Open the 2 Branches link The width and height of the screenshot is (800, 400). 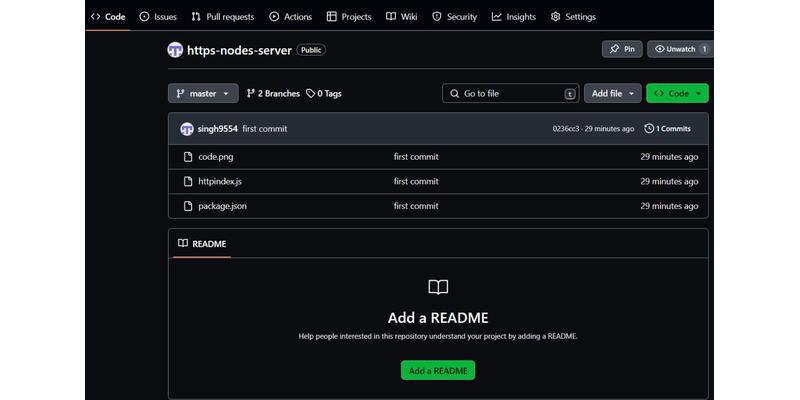[x=273, y=94]
